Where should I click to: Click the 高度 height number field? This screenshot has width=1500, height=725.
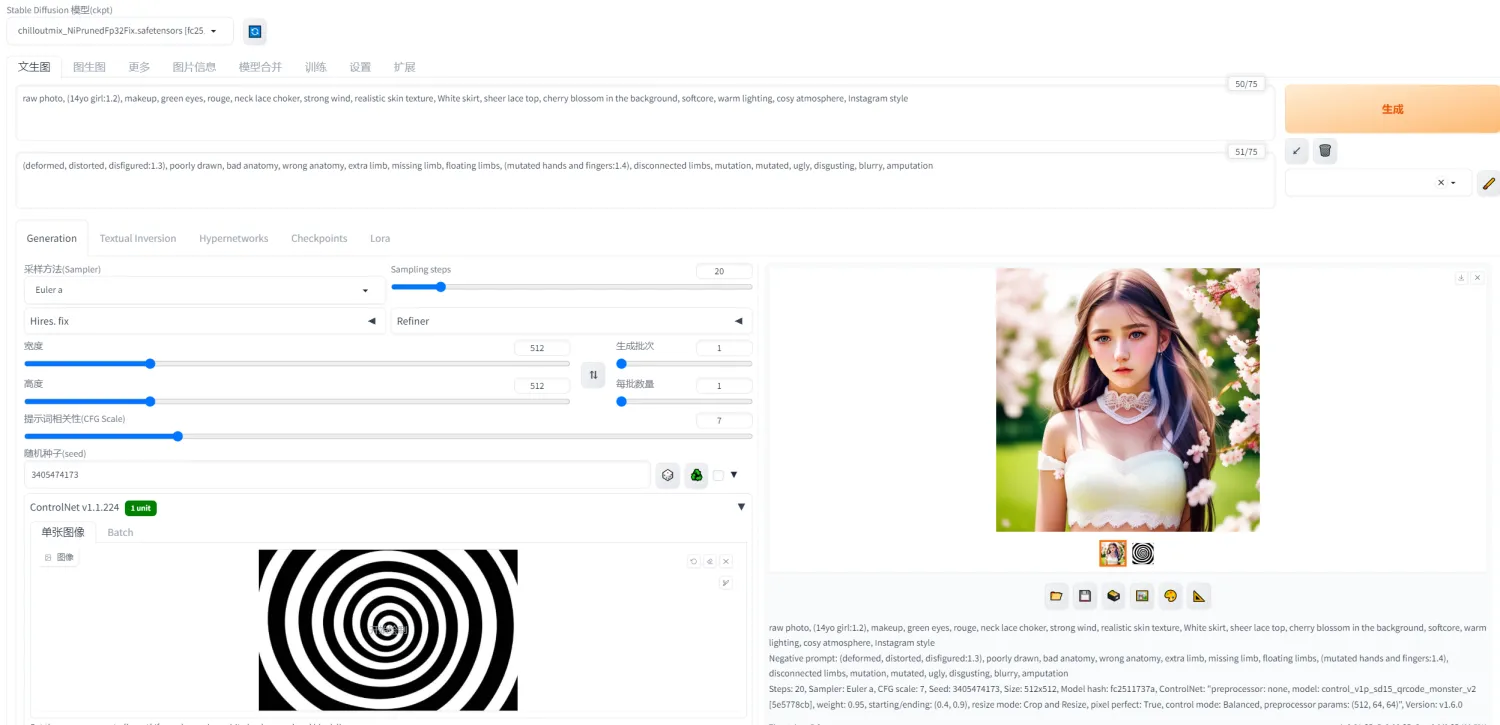(542, 386)
